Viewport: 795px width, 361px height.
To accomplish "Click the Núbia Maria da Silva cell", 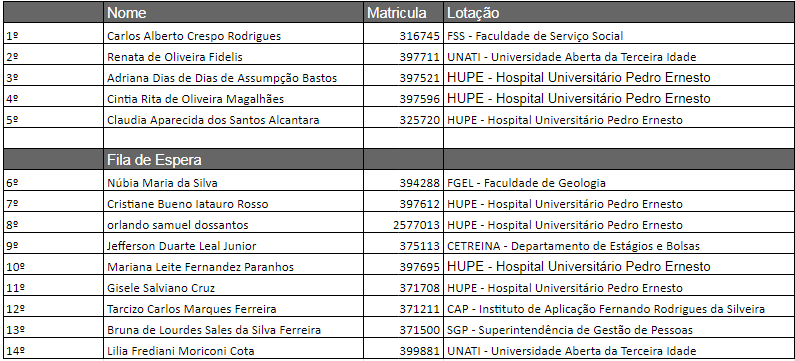I will pos(233,183).
